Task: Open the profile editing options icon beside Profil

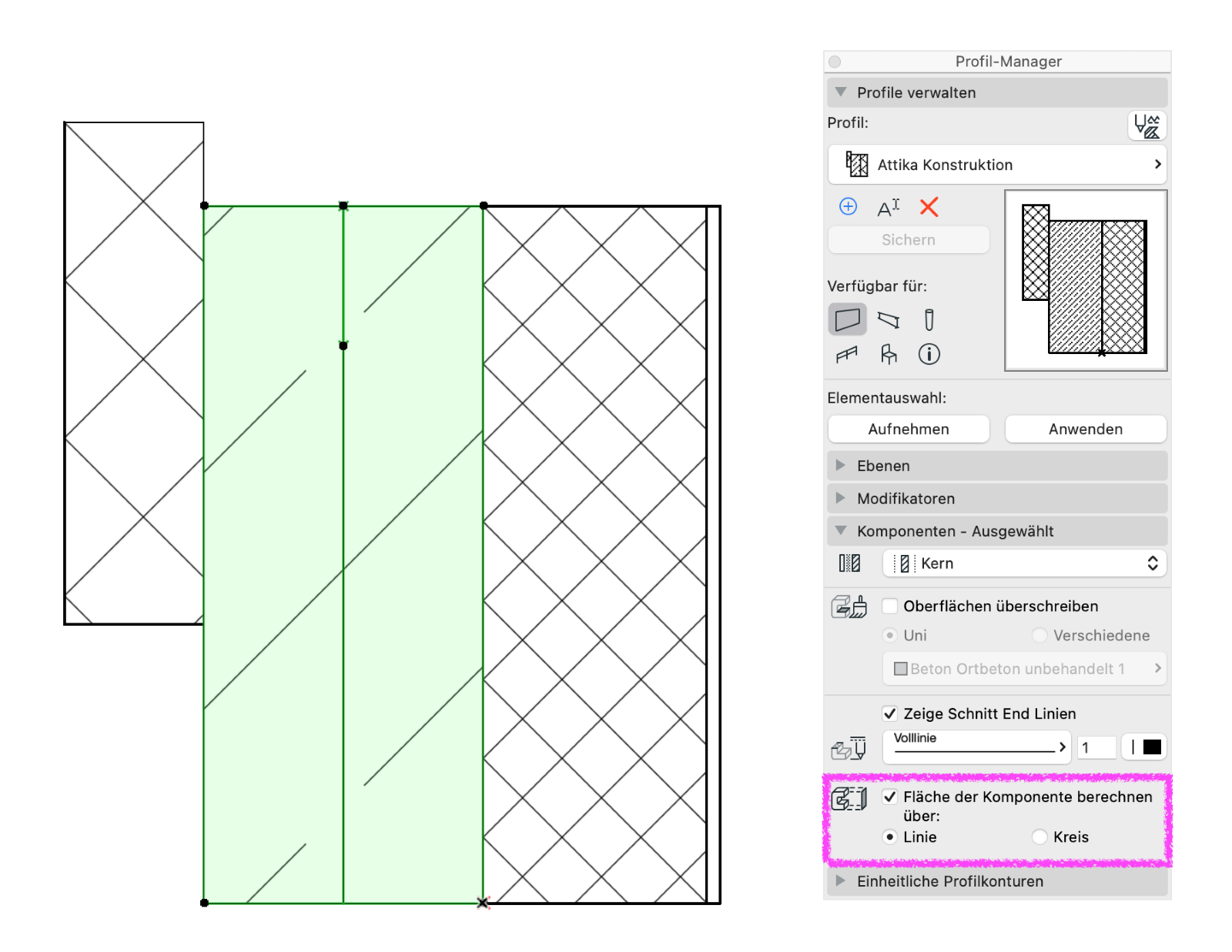Action: [x=1147, y=125]
